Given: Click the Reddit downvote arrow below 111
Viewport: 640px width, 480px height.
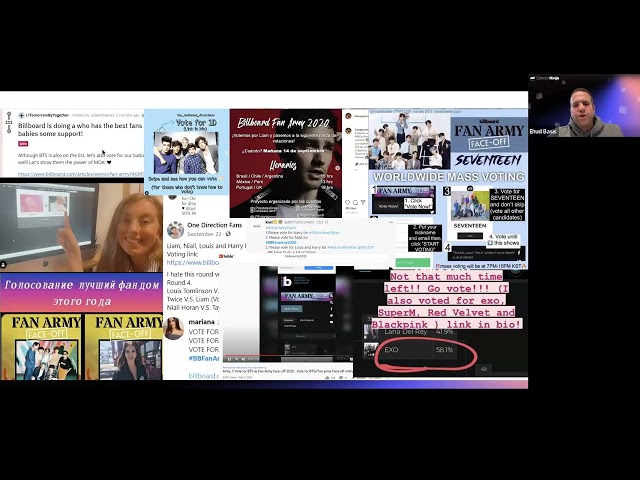Looking at the screenshot, I should pyautogui.click(x=9, y=129).
